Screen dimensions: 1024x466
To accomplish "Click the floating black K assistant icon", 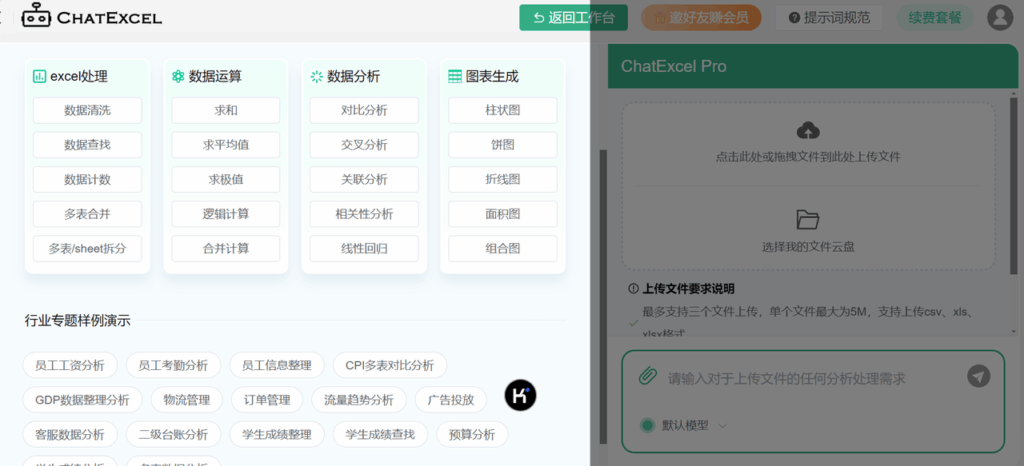I will pos(520,395).
